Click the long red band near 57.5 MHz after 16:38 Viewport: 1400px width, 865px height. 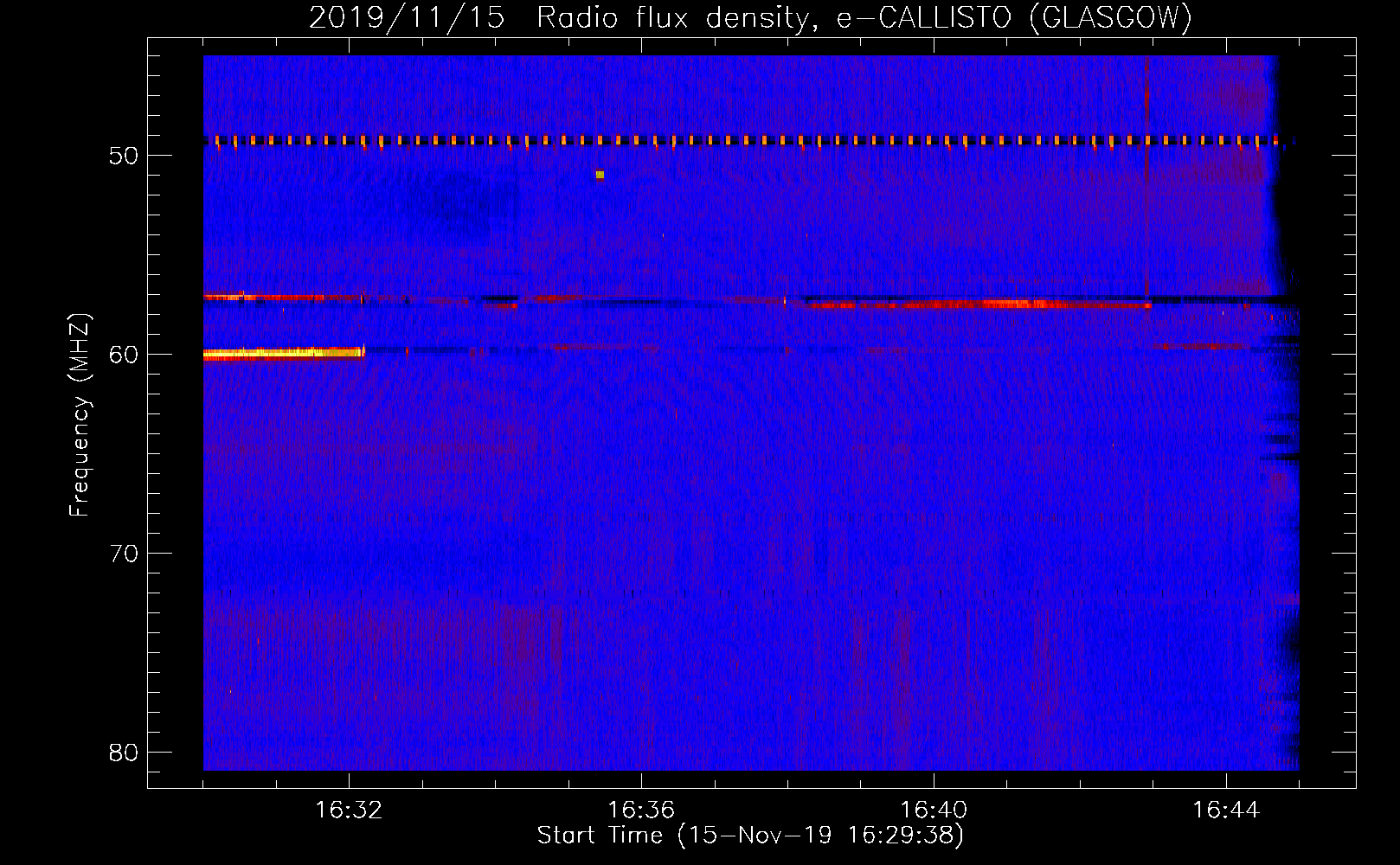click(x=979, y=304)
